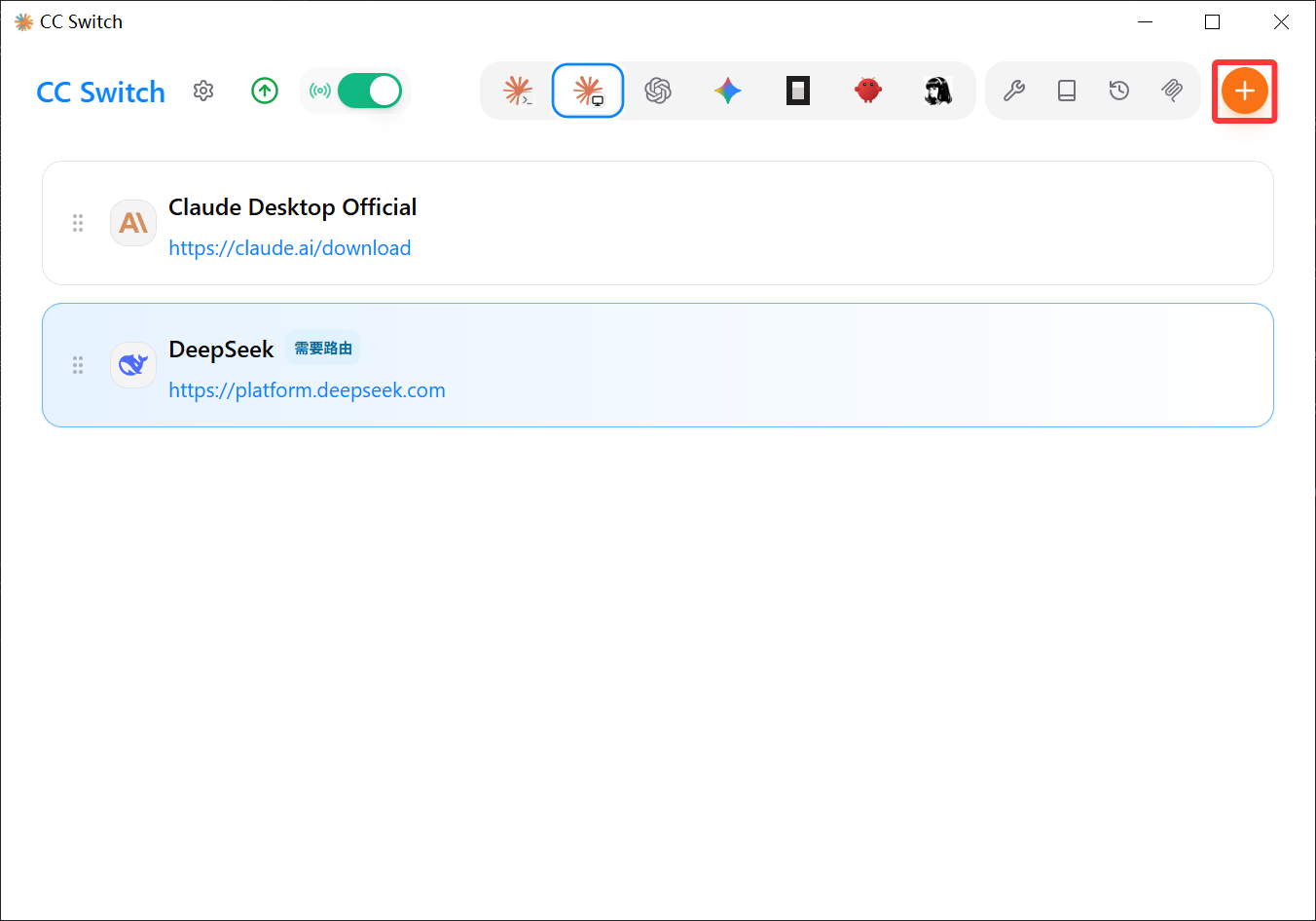Minimize the CC Switch window
This screenshot has width=1316, height=921.
[1146, 21]
